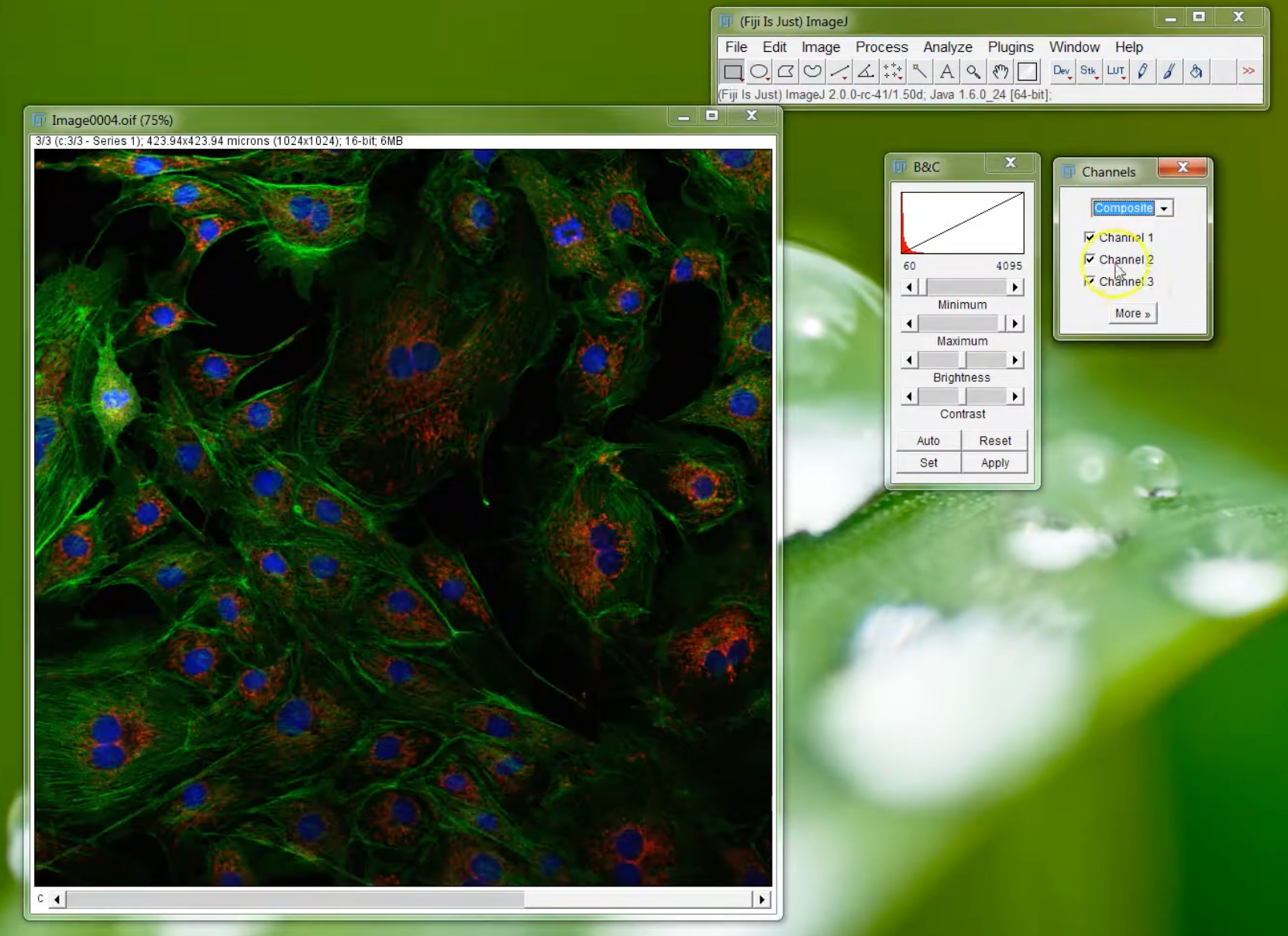The width and height of the screenshot is (1288, 936).
Task: Click the Contrast slider track
Action: 962,397
